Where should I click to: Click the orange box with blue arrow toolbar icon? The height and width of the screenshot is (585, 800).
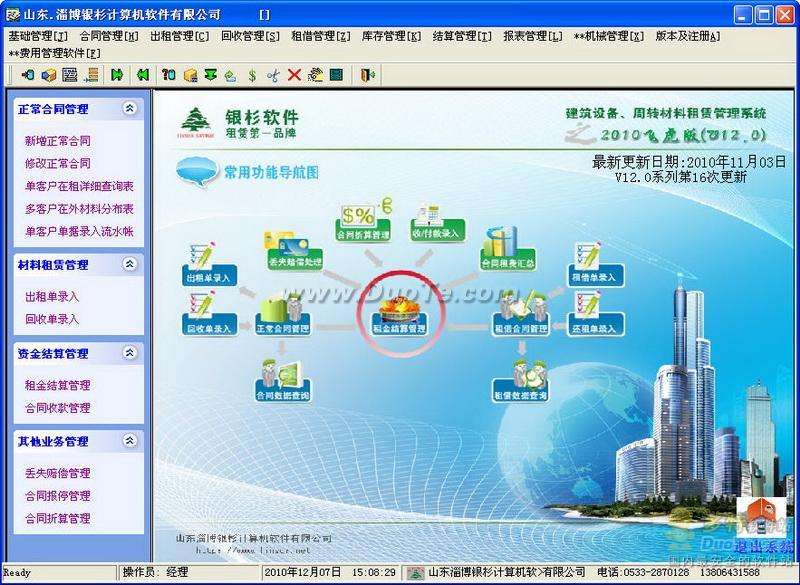tap(48, 75)
